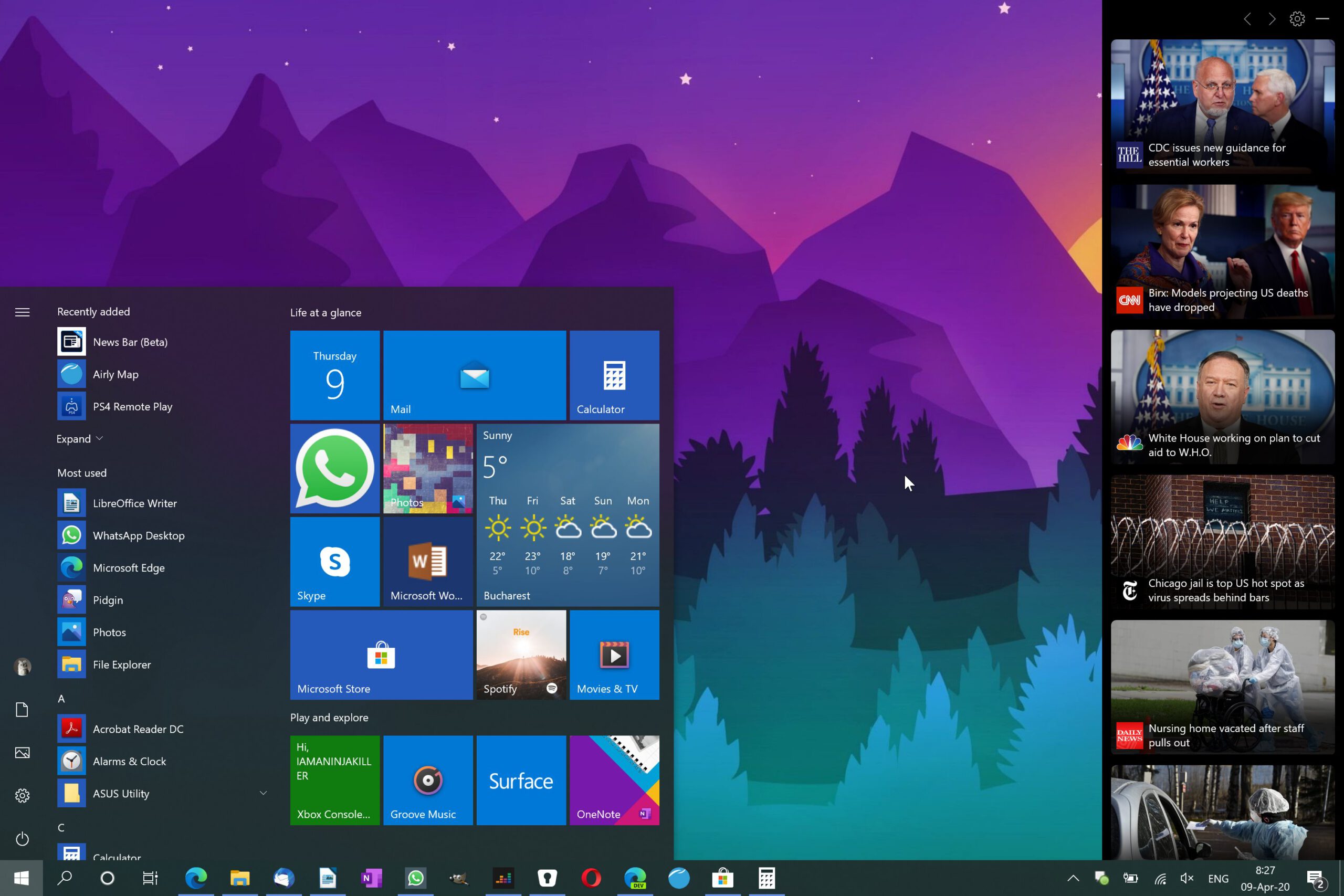Open Settings gear in News panel

[x=1298, y=18]
